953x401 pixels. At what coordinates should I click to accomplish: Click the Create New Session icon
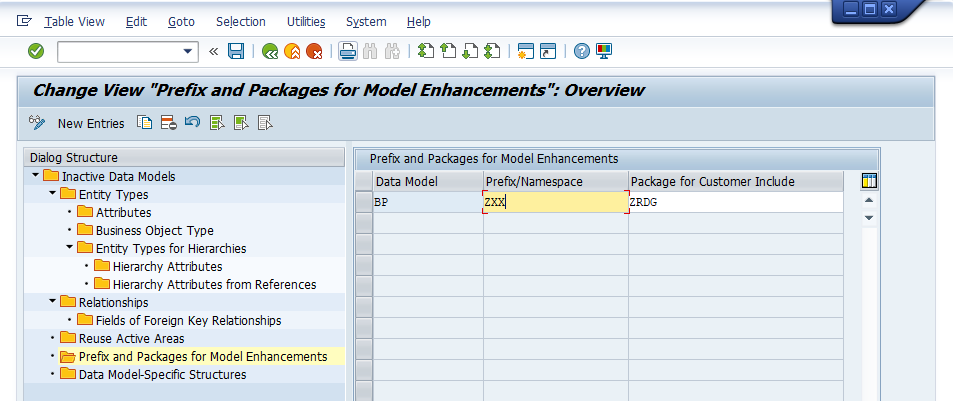click(x=526, y=52)
